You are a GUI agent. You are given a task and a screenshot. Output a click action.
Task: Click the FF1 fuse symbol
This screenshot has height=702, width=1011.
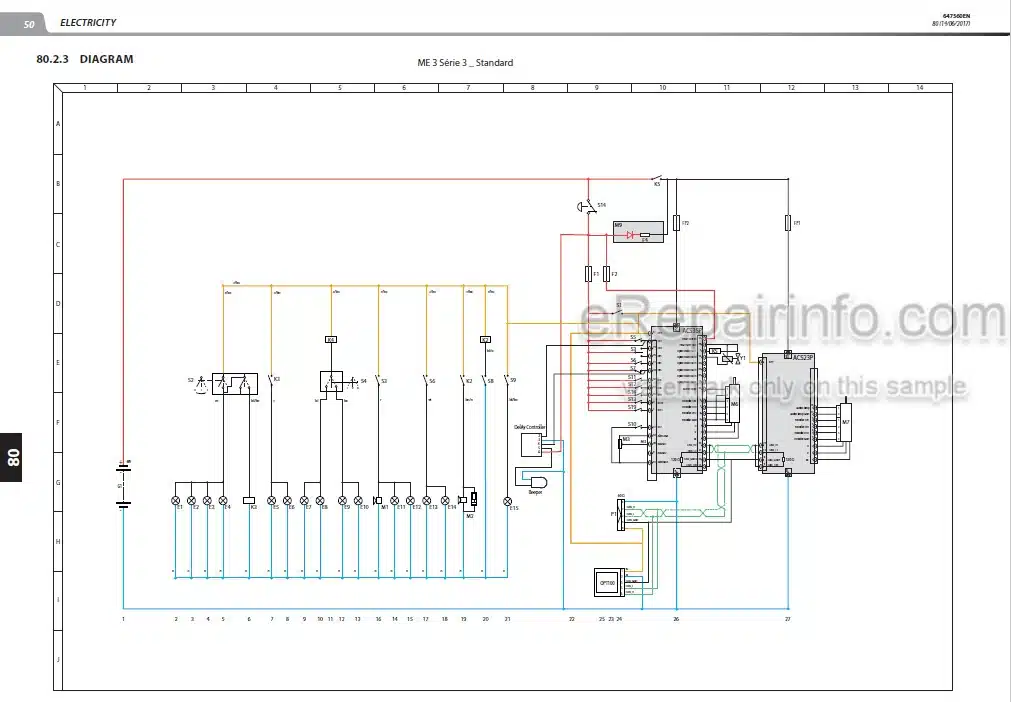click(788, 223)
